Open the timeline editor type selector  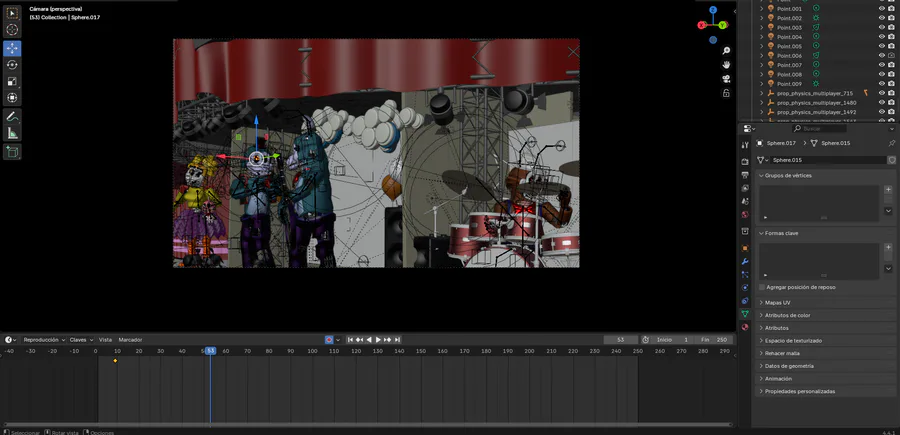pyautogui.click(x=10, y=340)
